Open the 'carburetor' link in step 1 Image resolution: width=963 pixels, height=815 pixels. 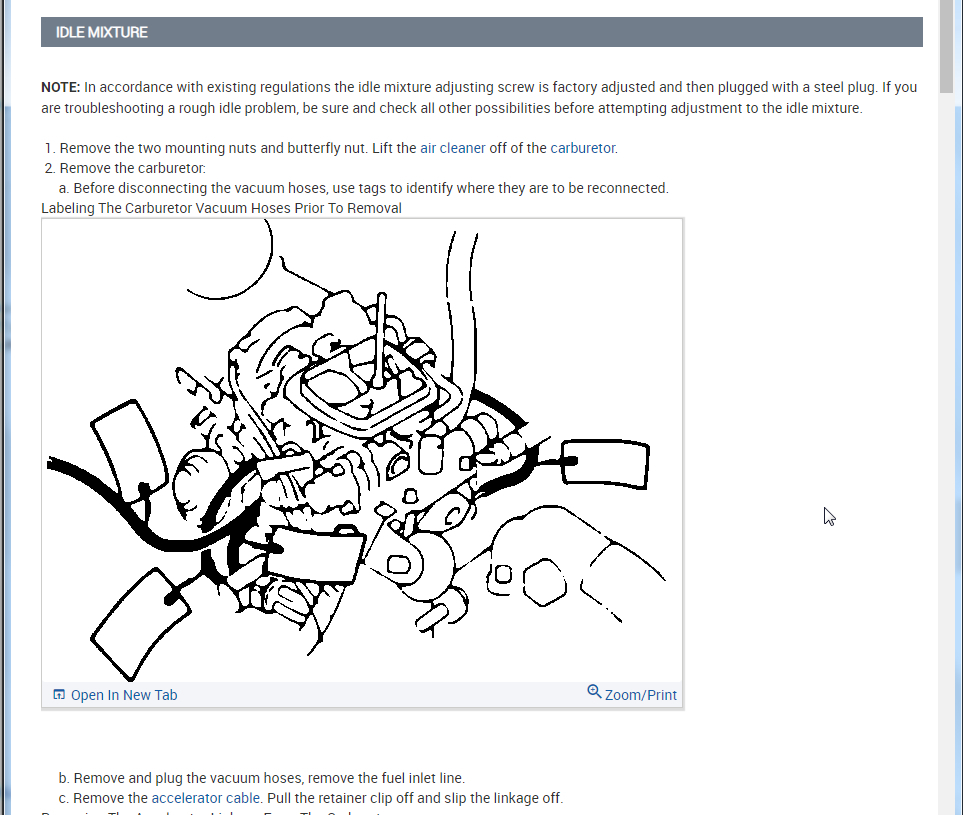582,148
